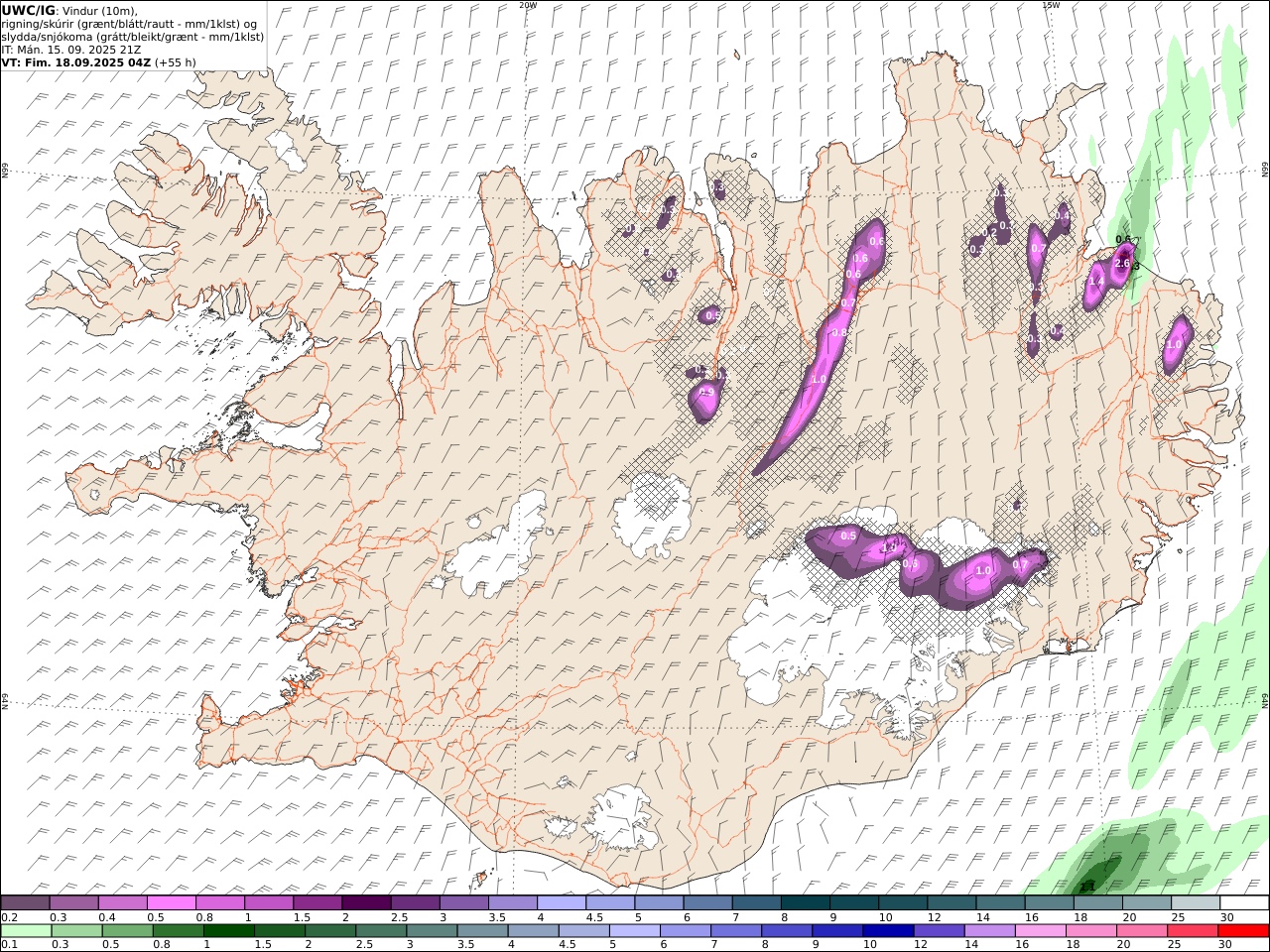Click the '20W' longitude label at top
The height and width of the screenshot is (952, 1270).
(528, 5)
